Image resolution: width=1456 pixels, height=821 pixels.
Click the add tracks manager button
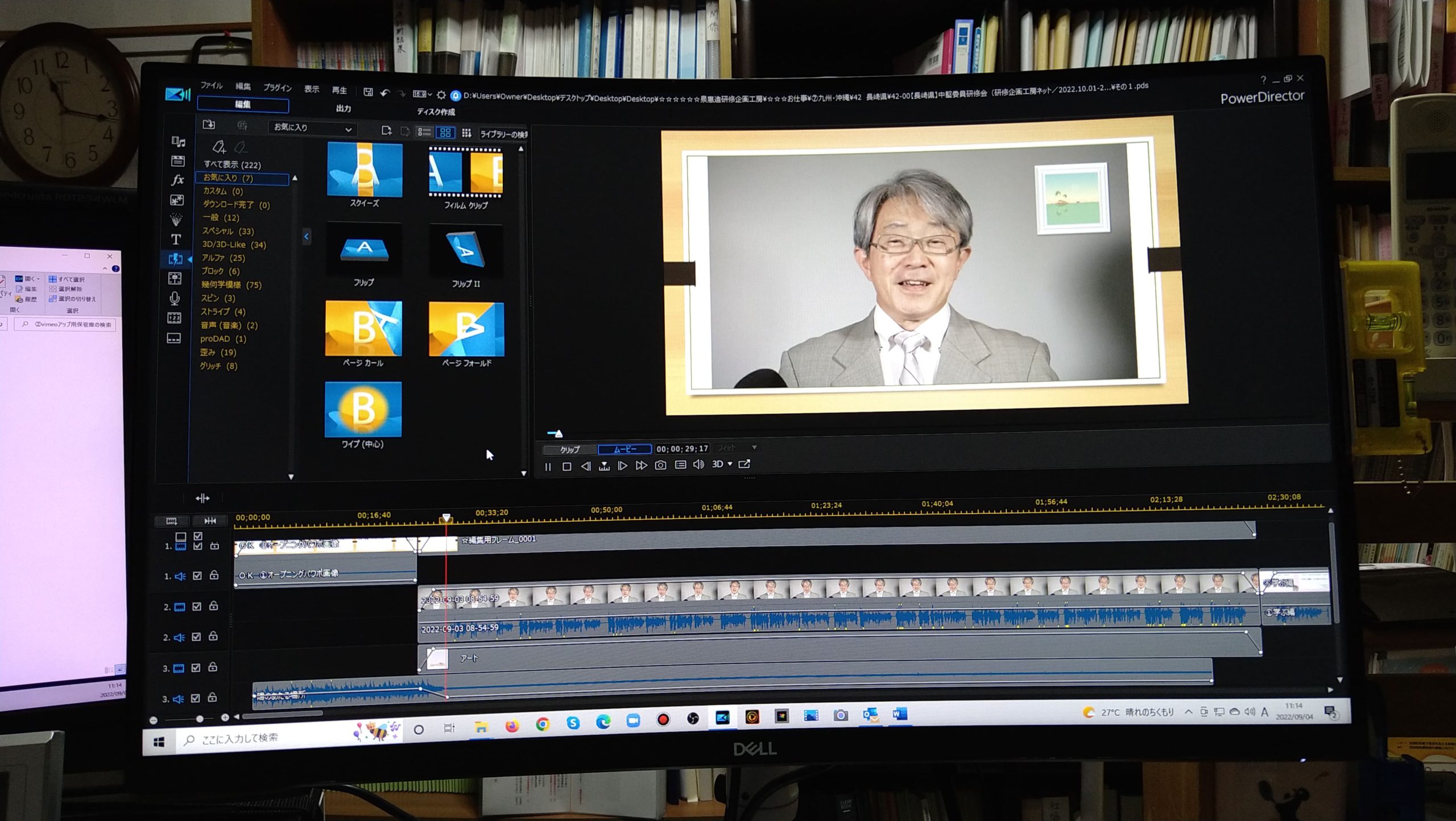click(172, 521)
